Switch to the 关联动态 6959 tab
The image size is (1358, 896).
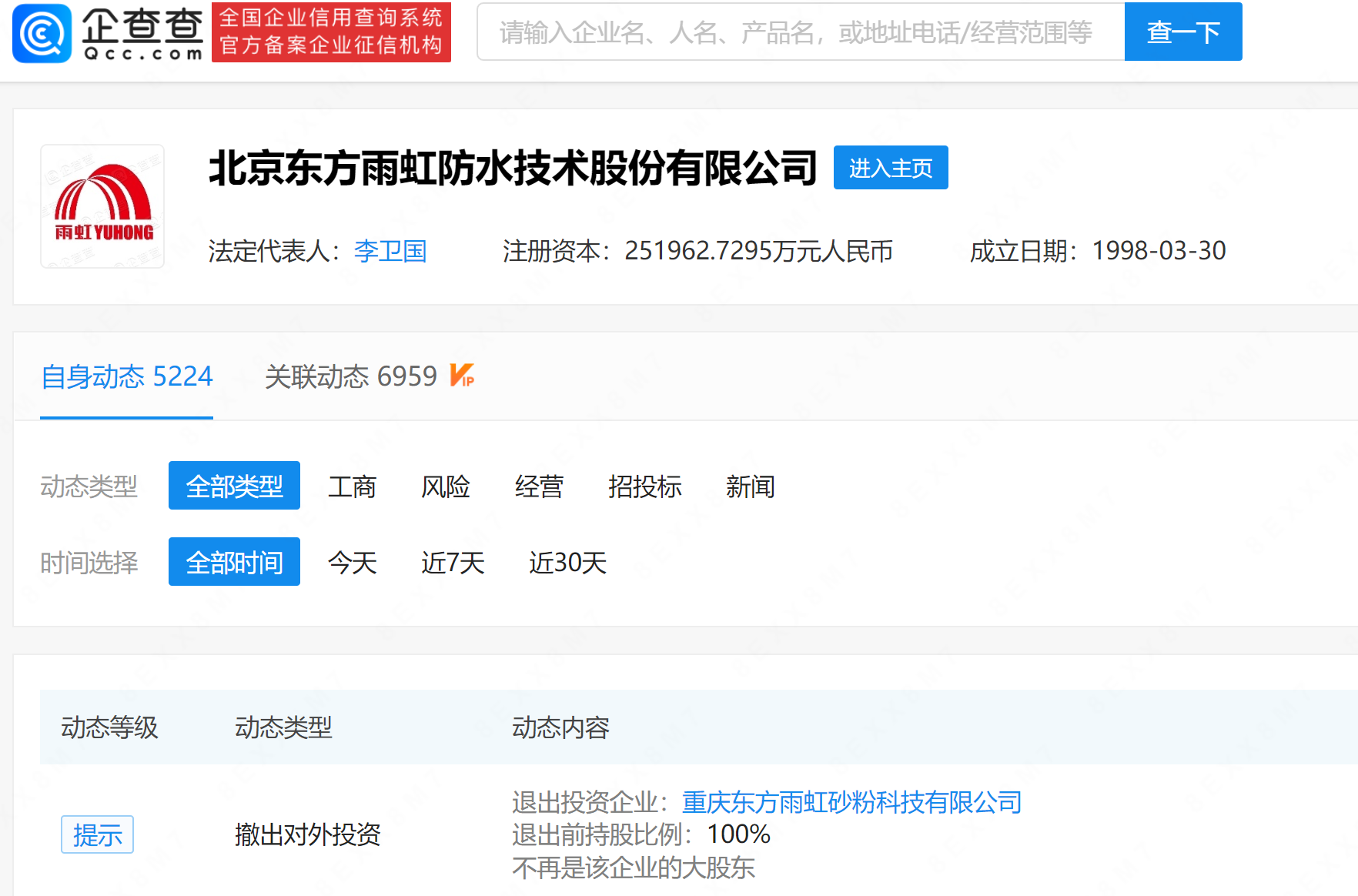tap(351, 376)
